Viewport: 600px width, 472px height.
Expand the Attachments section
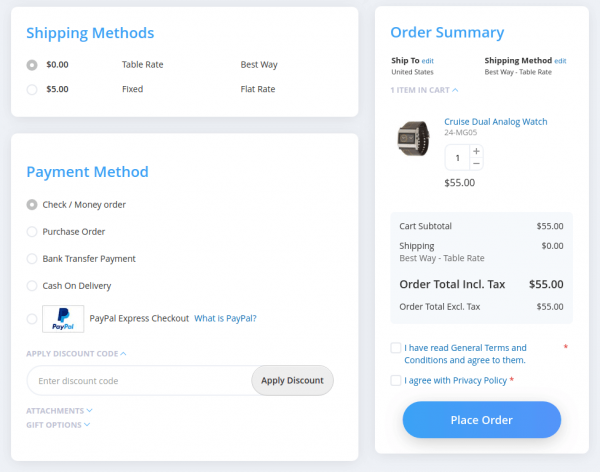pos(59,410)
